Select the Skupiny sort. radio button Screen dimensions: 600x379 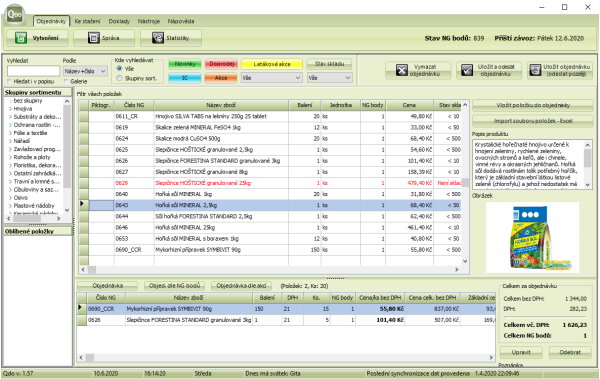coord(119,78)
